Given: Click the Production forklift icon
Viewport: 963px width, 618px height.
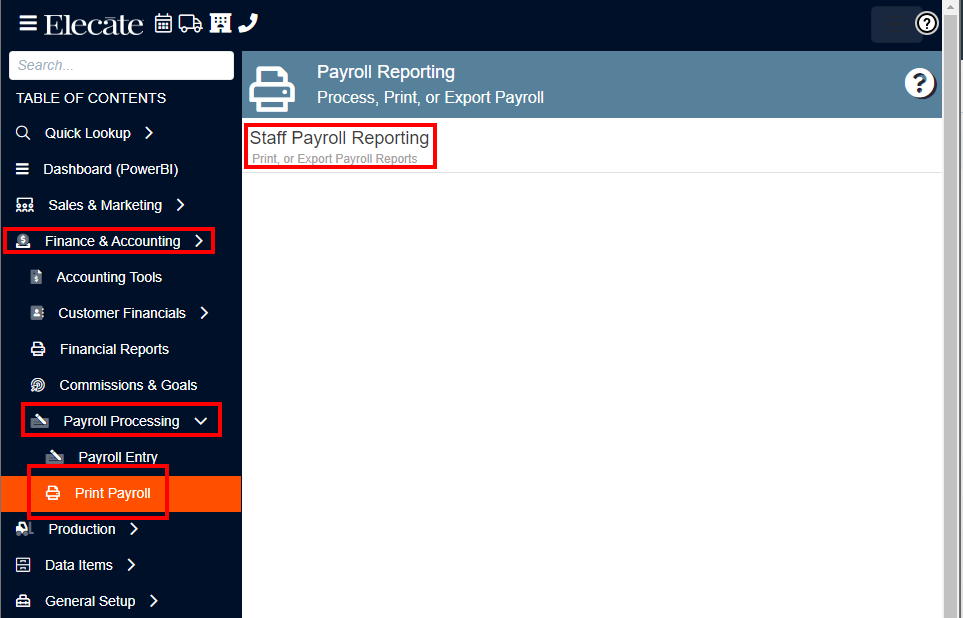Looking at the screenshot, I should pos(25,529).
